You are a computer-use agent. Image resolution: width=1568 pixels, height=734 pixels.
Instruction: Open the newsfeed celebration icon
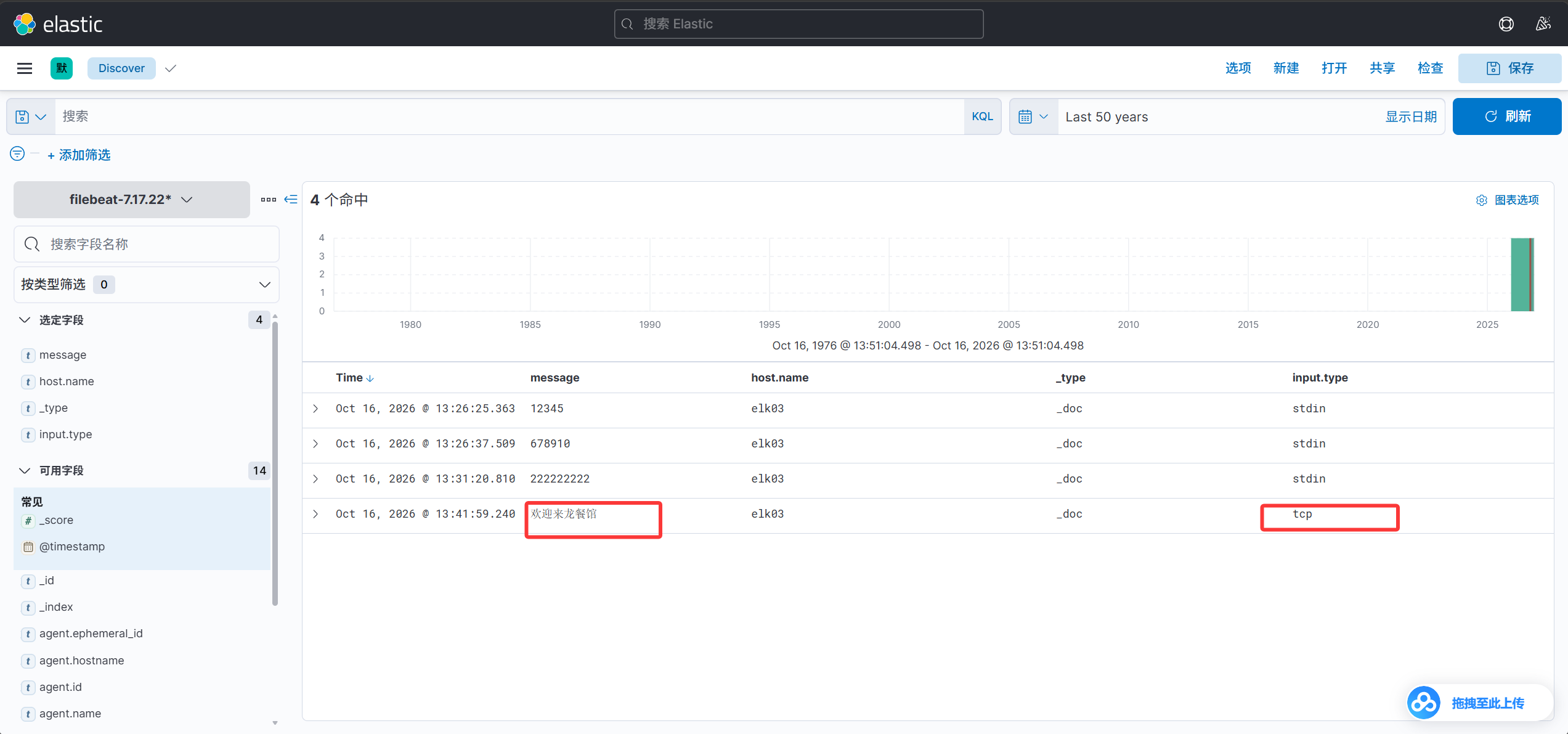click(x=1543, y=24)
